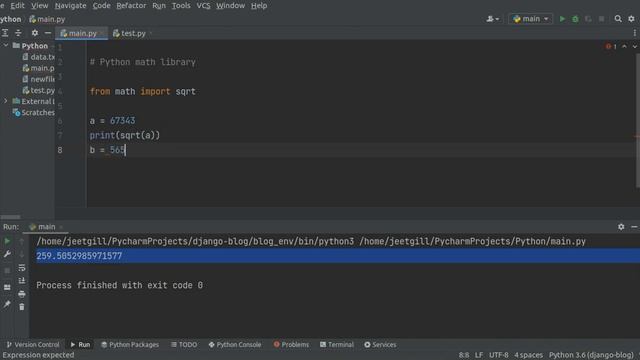Viewport: 640px width, 360px height.
Task: Select data.txt in Project tree
Action: [38, 57]
